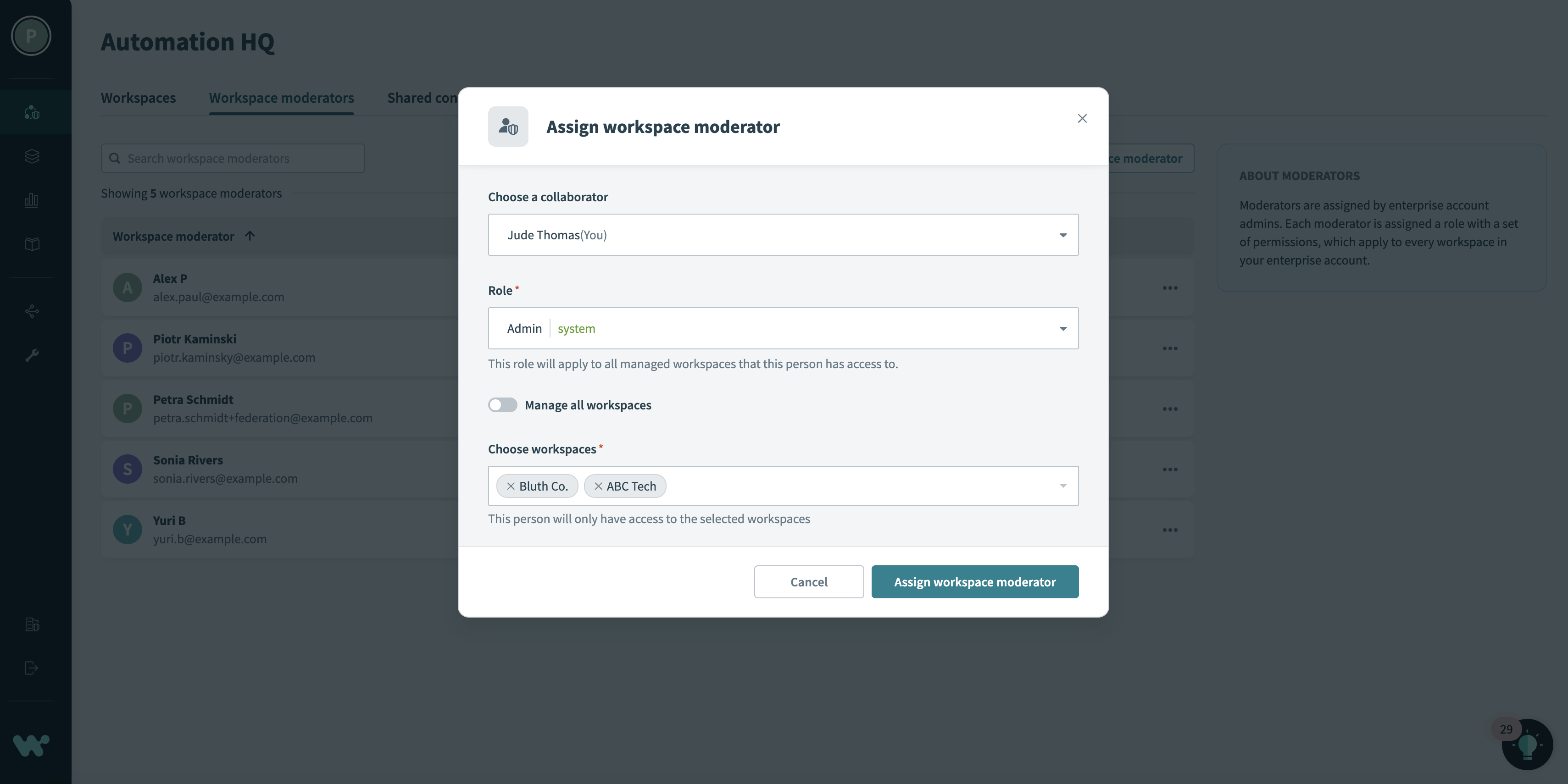The image size is (1568, 784).
Task: Open the lightbulb help widget with badge 29
Action: pos(1528,744)
